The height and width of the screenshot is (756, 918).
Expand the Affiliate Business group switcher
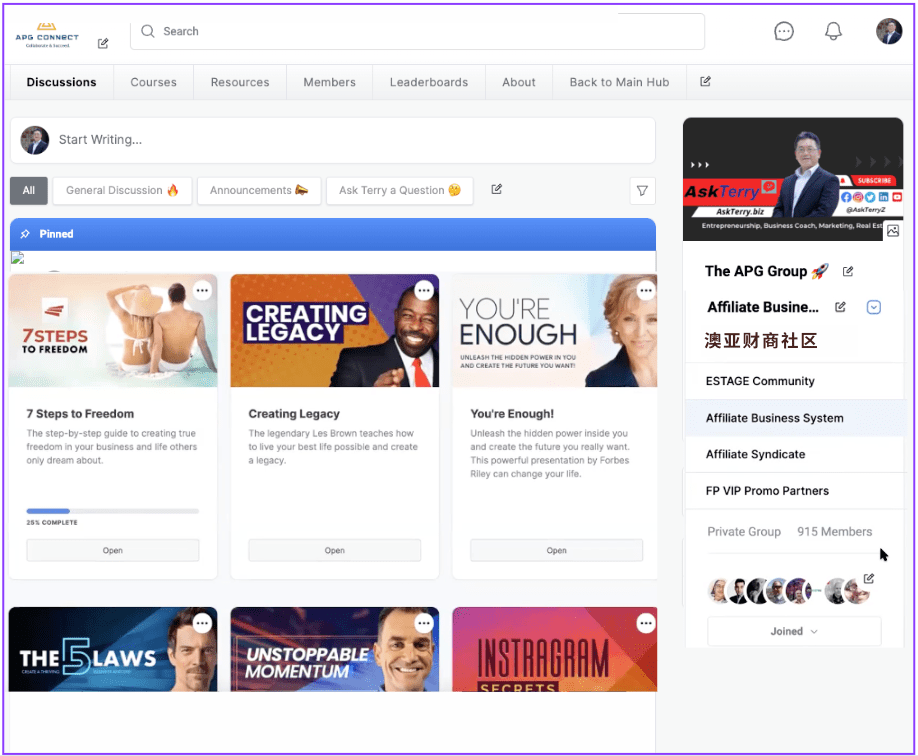coord(874,307)
